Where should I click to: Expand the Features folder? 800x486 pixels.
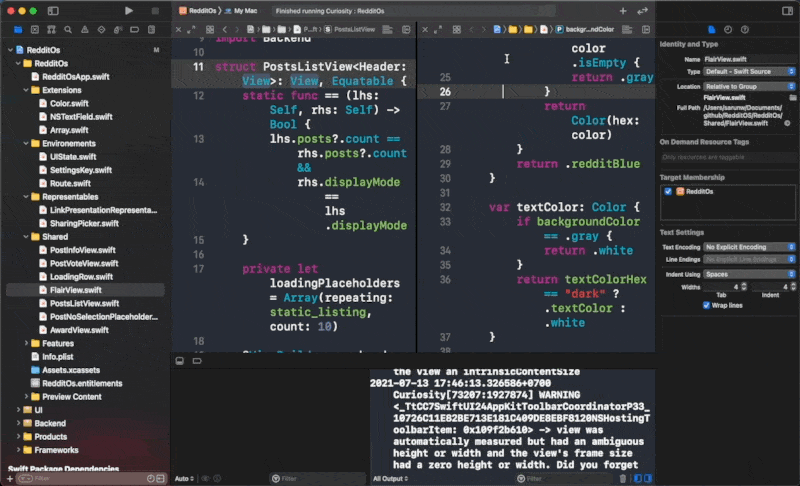pos(24,343)
